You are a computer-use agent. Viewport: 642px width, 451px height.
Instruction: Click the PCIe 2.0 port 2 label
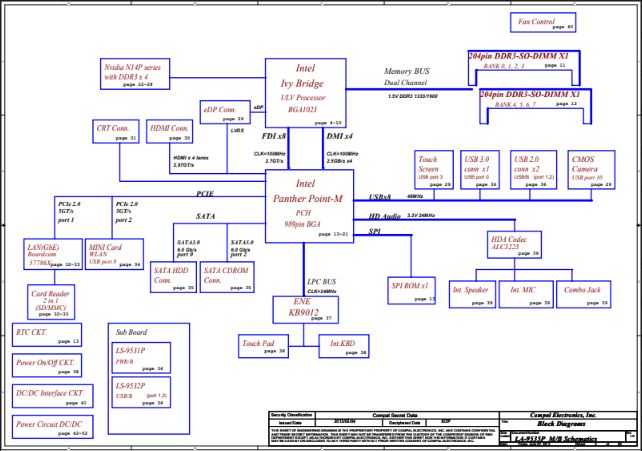coord(127,212)
